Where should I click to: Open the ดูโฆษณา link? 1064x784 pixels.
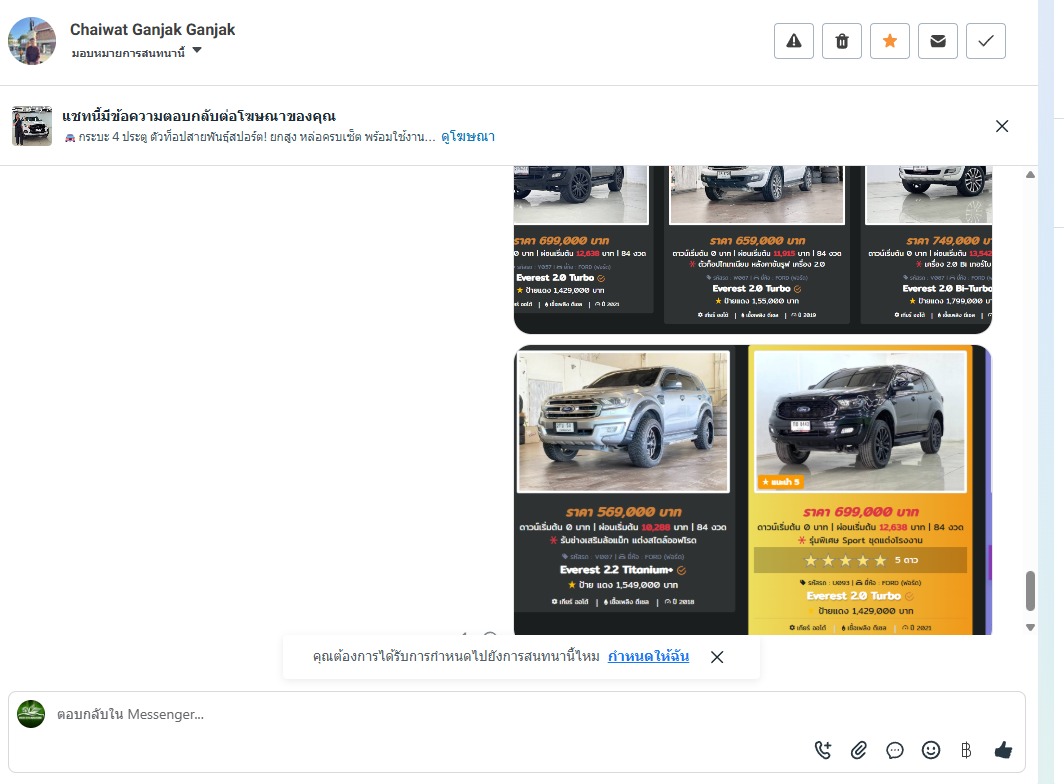click(468, 136)
